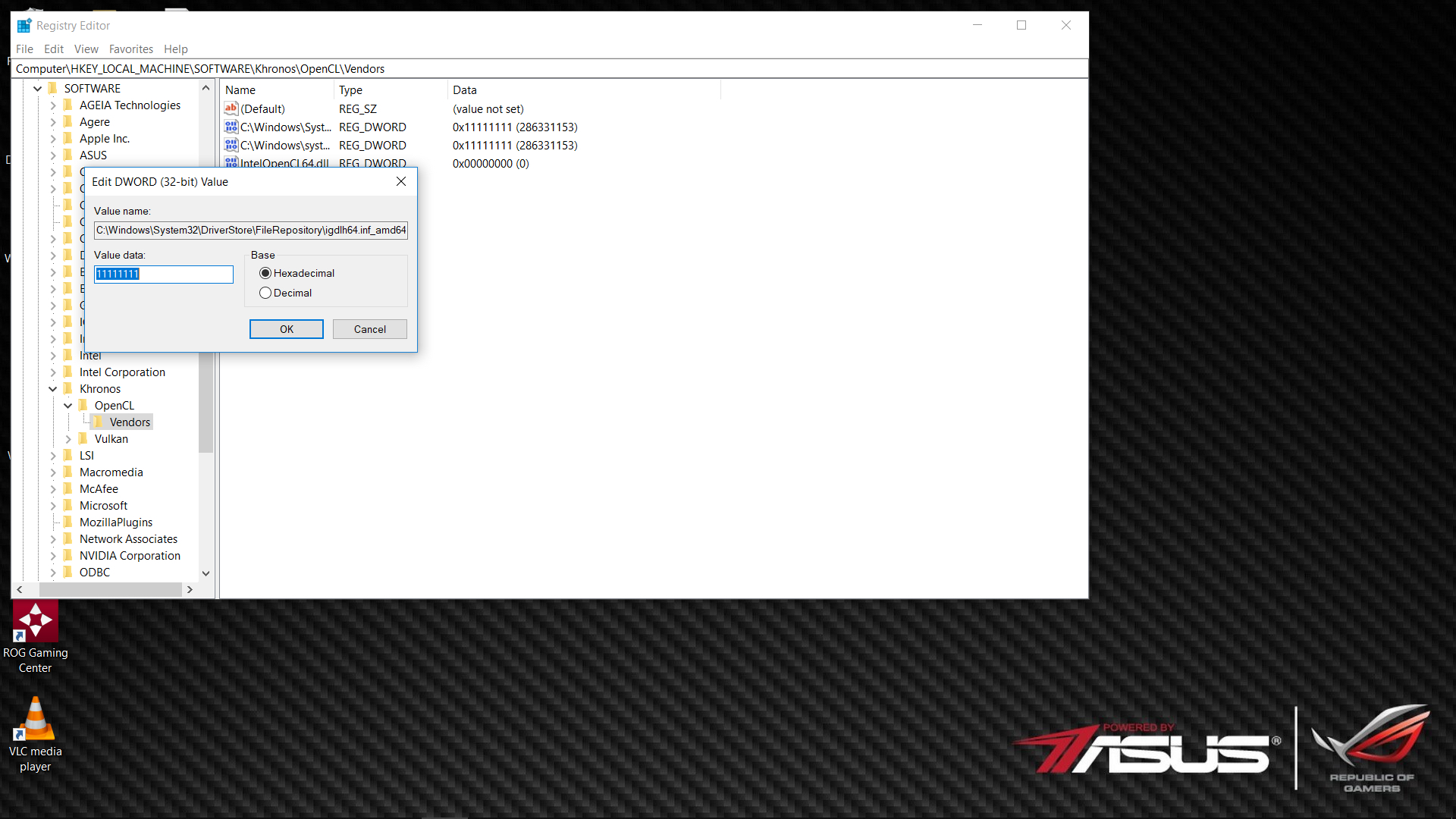1456x819 pixels.
Task: Collapse the OpenCL key
Action: [x=68, y=406]
